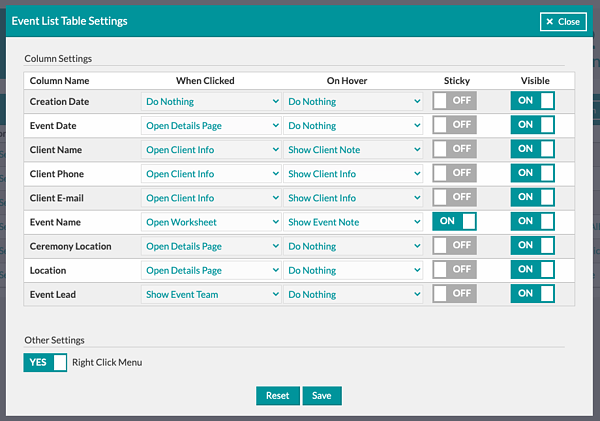Change When Clicked action for Event Lead
This screenshot has width=600, height=421.
[212, 294]
